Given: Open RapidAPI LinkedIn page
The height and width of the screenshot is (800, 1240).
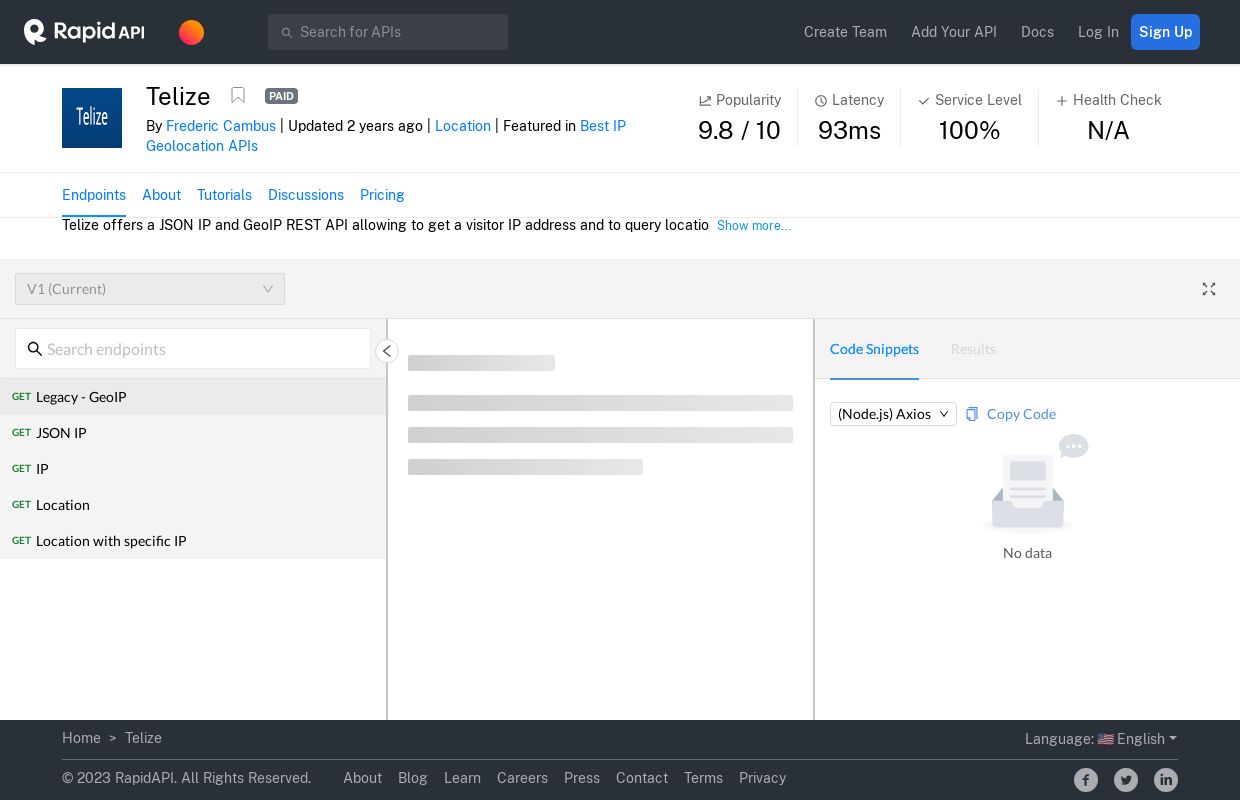Looking at the screenshot, I should click(x=1166, y=780).
